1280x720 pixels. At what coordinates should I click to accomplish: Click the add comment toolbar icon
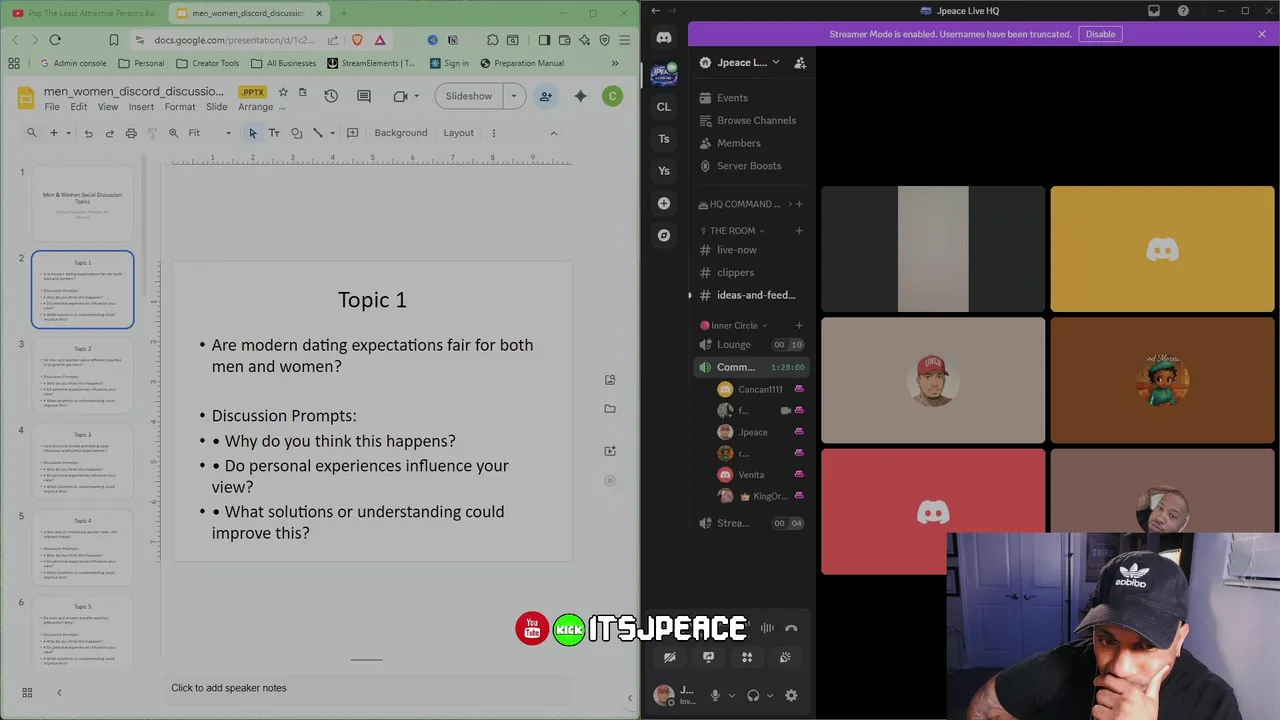tap(353, 133)
